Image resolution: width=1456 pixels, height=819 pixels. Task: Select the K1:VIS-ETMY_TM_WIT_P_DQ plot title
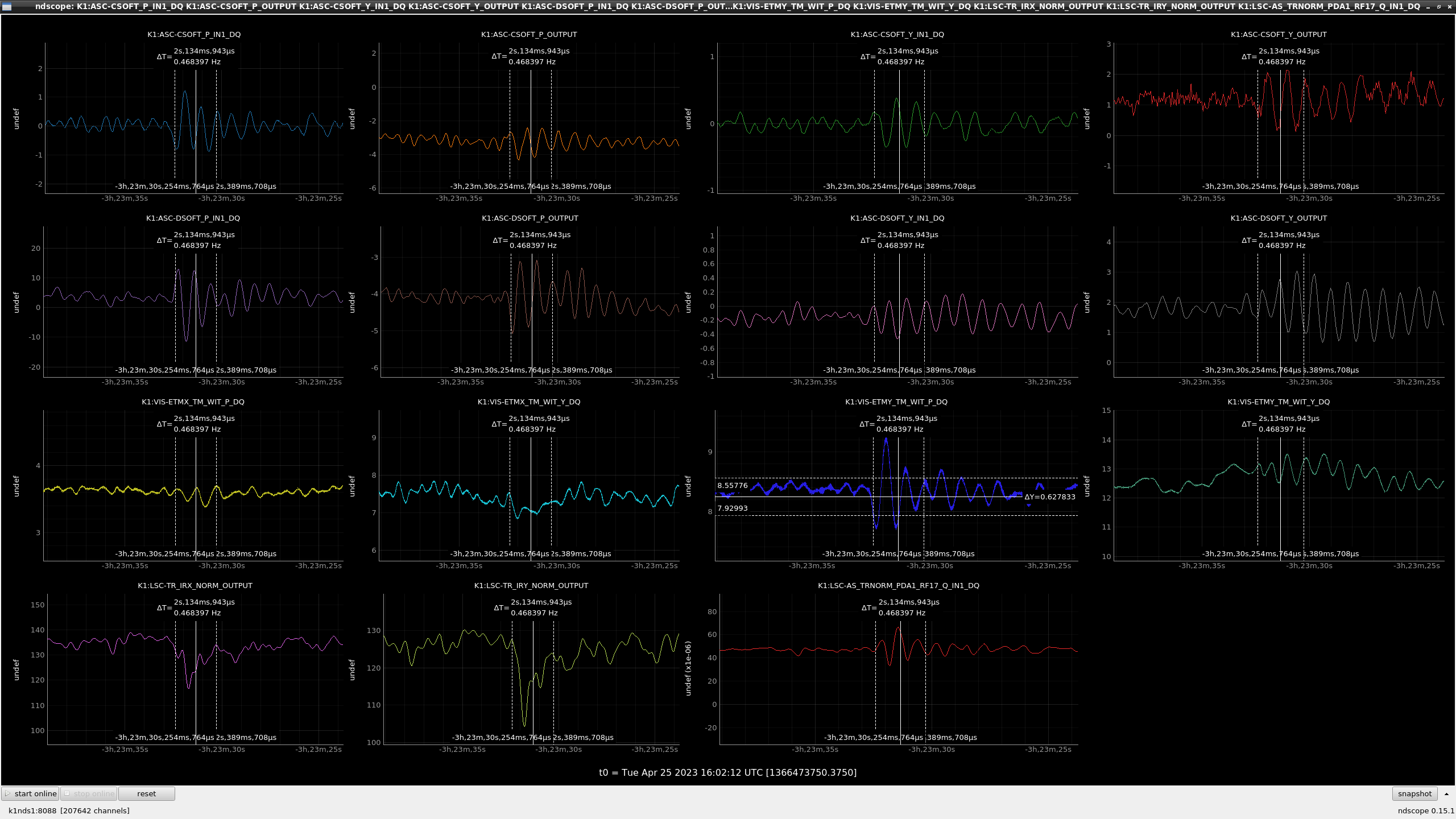pos(896,402)
